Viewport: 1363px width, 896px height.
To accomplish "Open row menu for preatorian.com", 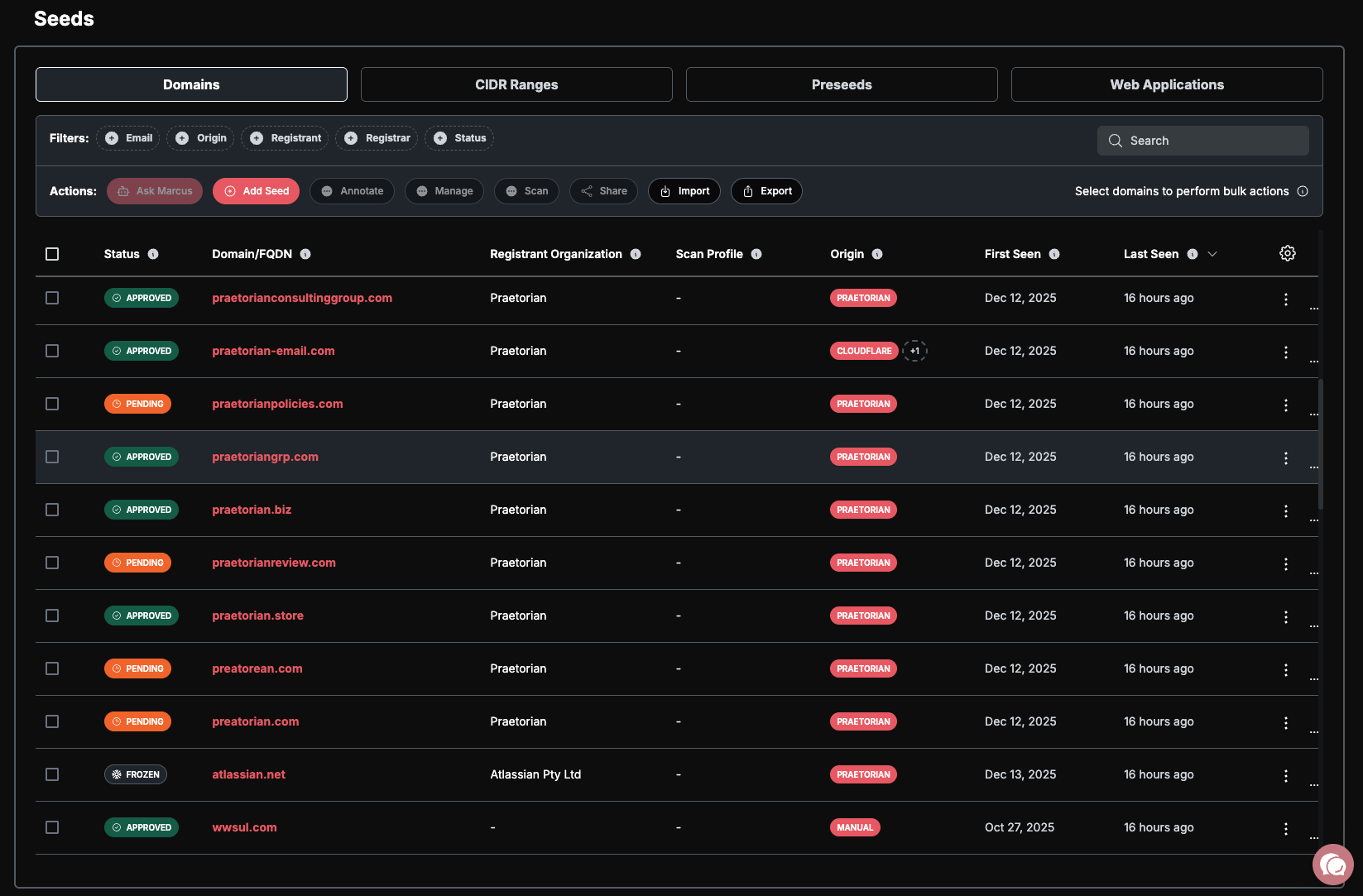I will 1286,722.
